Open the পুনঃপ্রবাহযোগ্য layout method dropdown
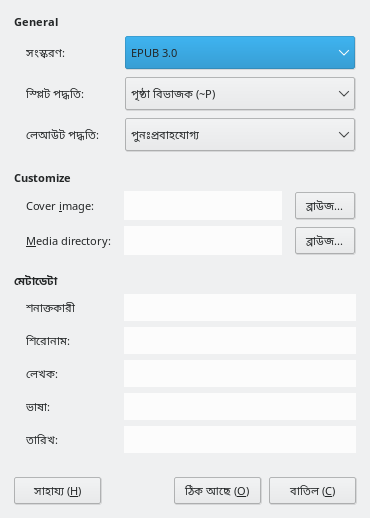This screenshot has height=518, width=370. 240,135
